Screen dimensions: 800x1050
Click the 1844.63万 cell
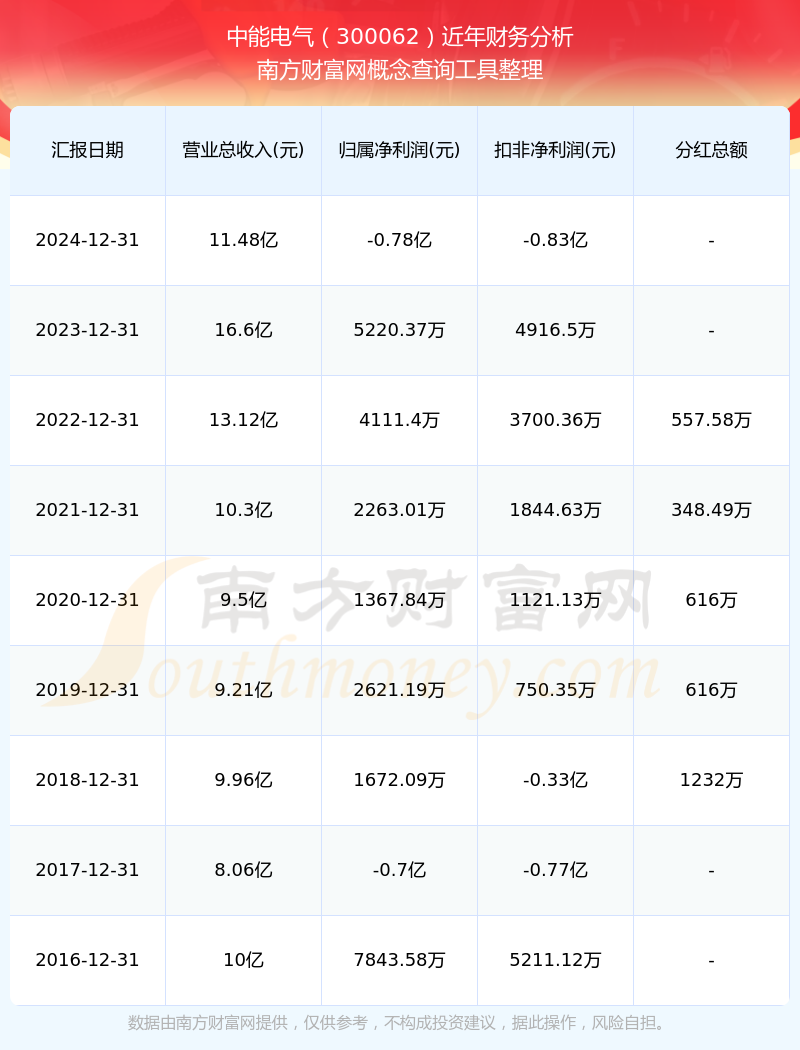pos(556,510)
